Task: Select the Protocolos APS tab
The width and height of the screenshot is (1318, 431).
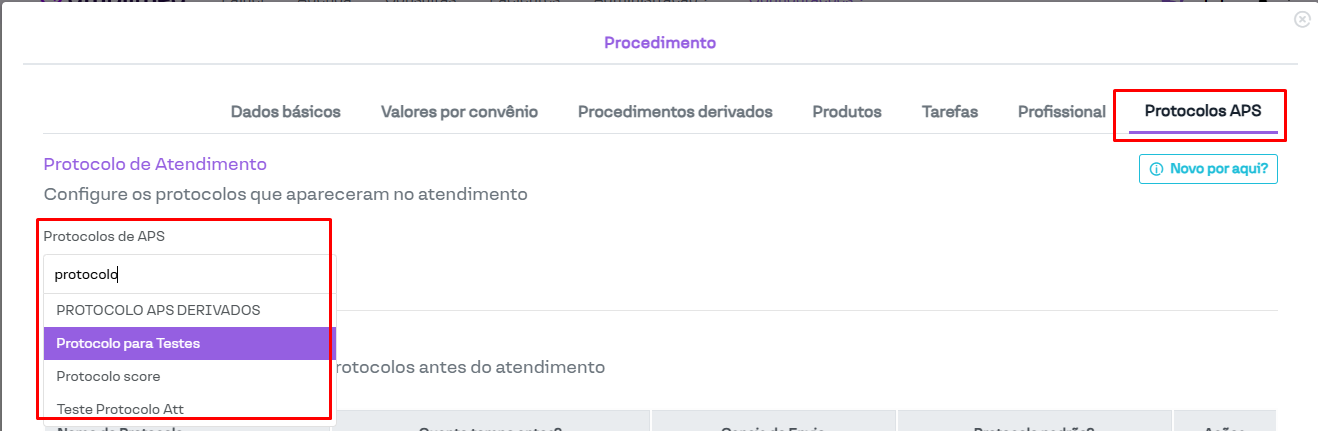Action: [x=1203, y=112]
